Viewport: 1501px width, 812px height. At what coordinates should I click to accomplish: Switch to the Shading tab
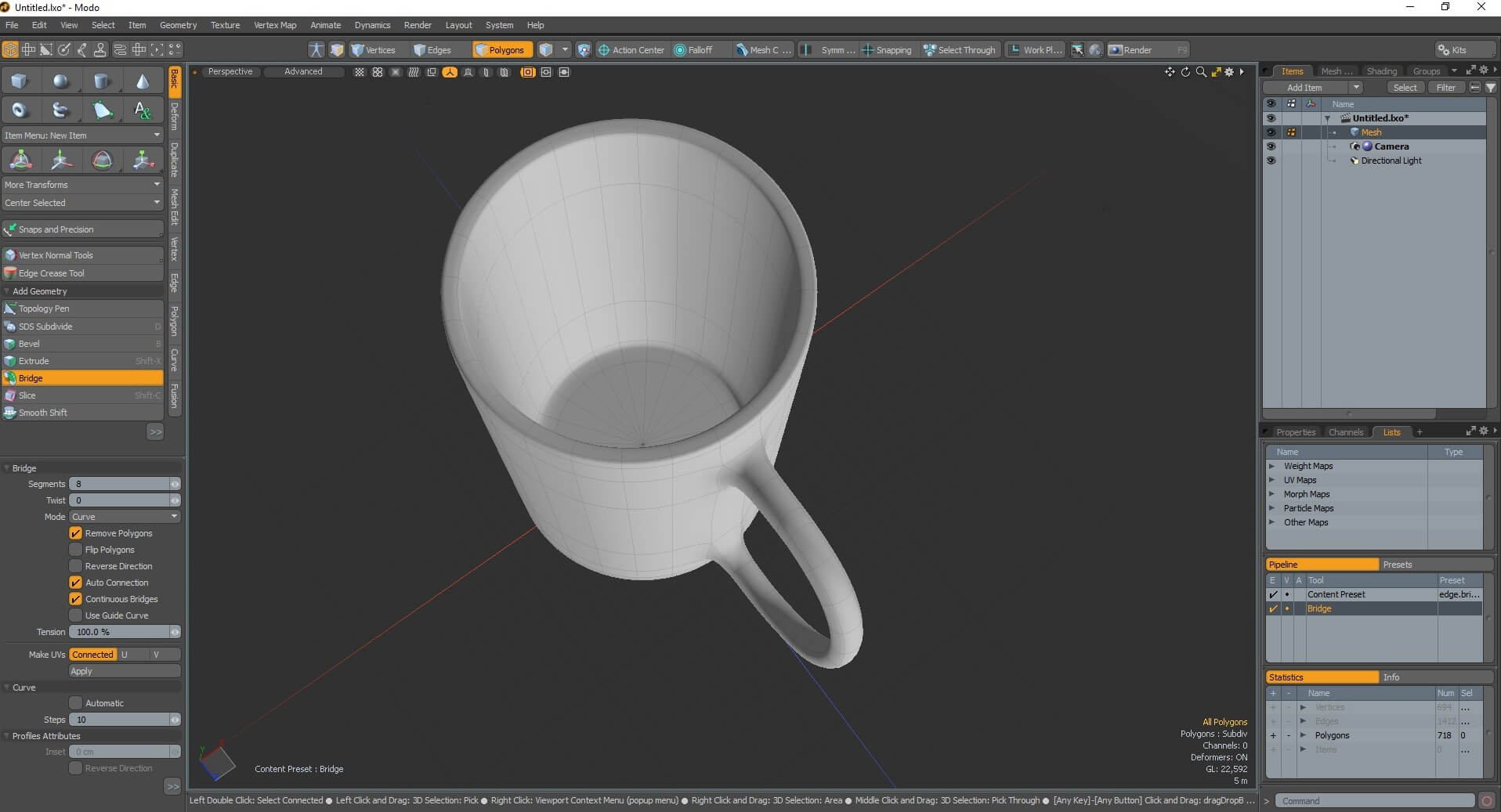1381,70
